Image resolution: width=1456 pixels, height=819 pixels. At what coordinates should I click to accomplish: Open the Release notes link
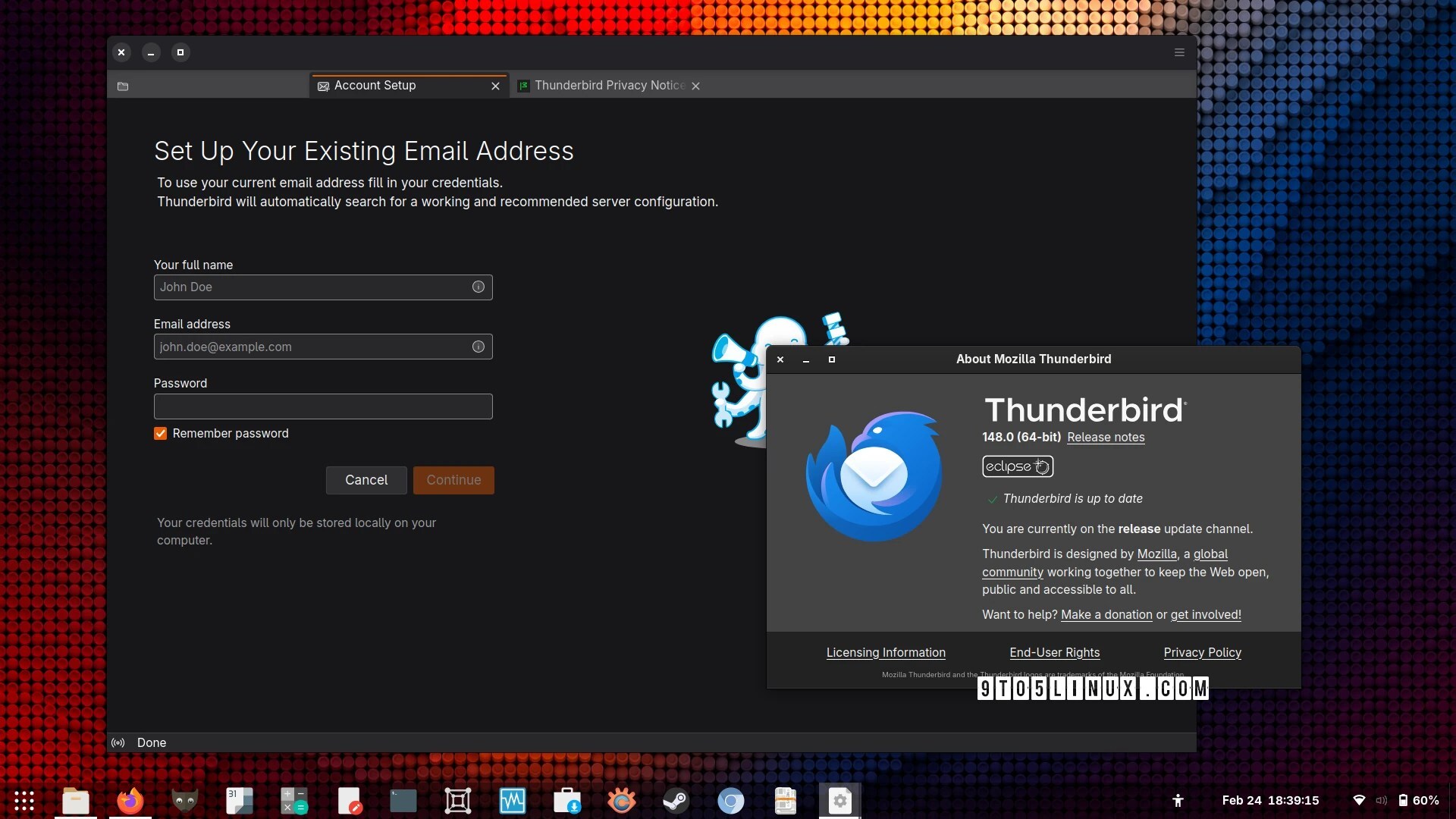tap(1106, 438)
